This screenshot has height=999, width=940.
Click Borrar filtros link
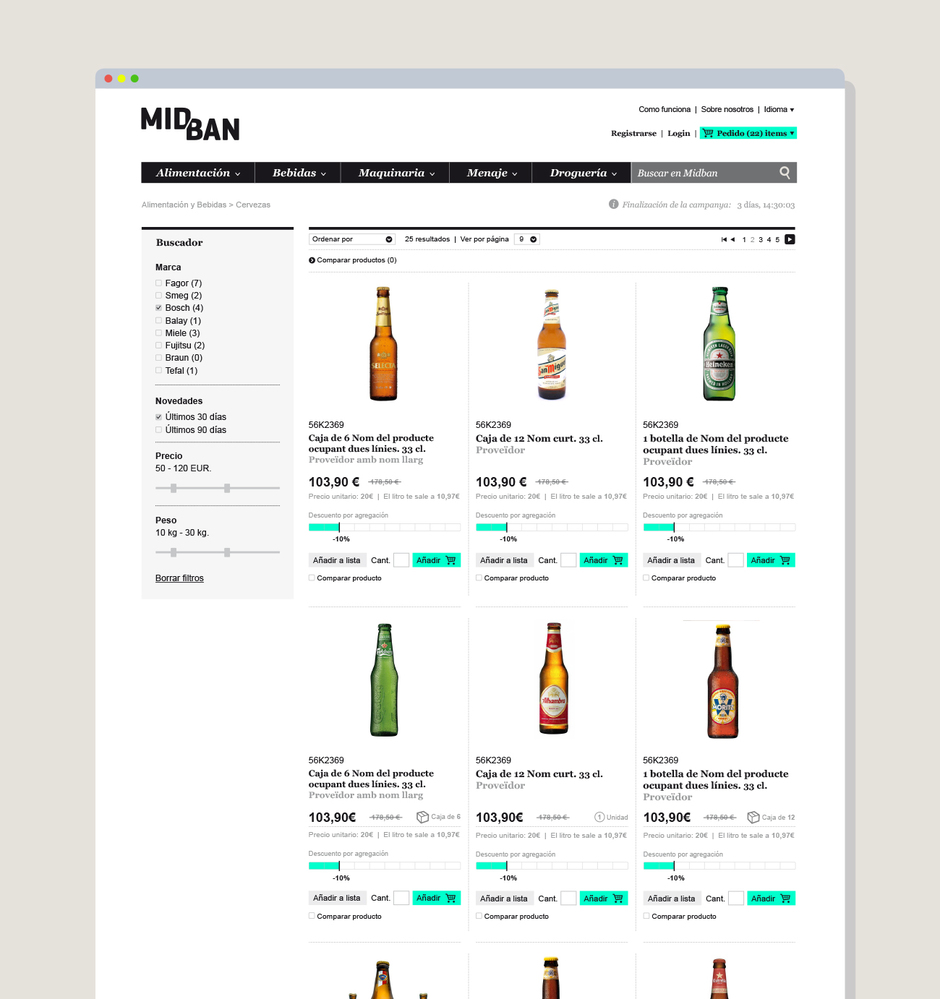click(180, 578)
